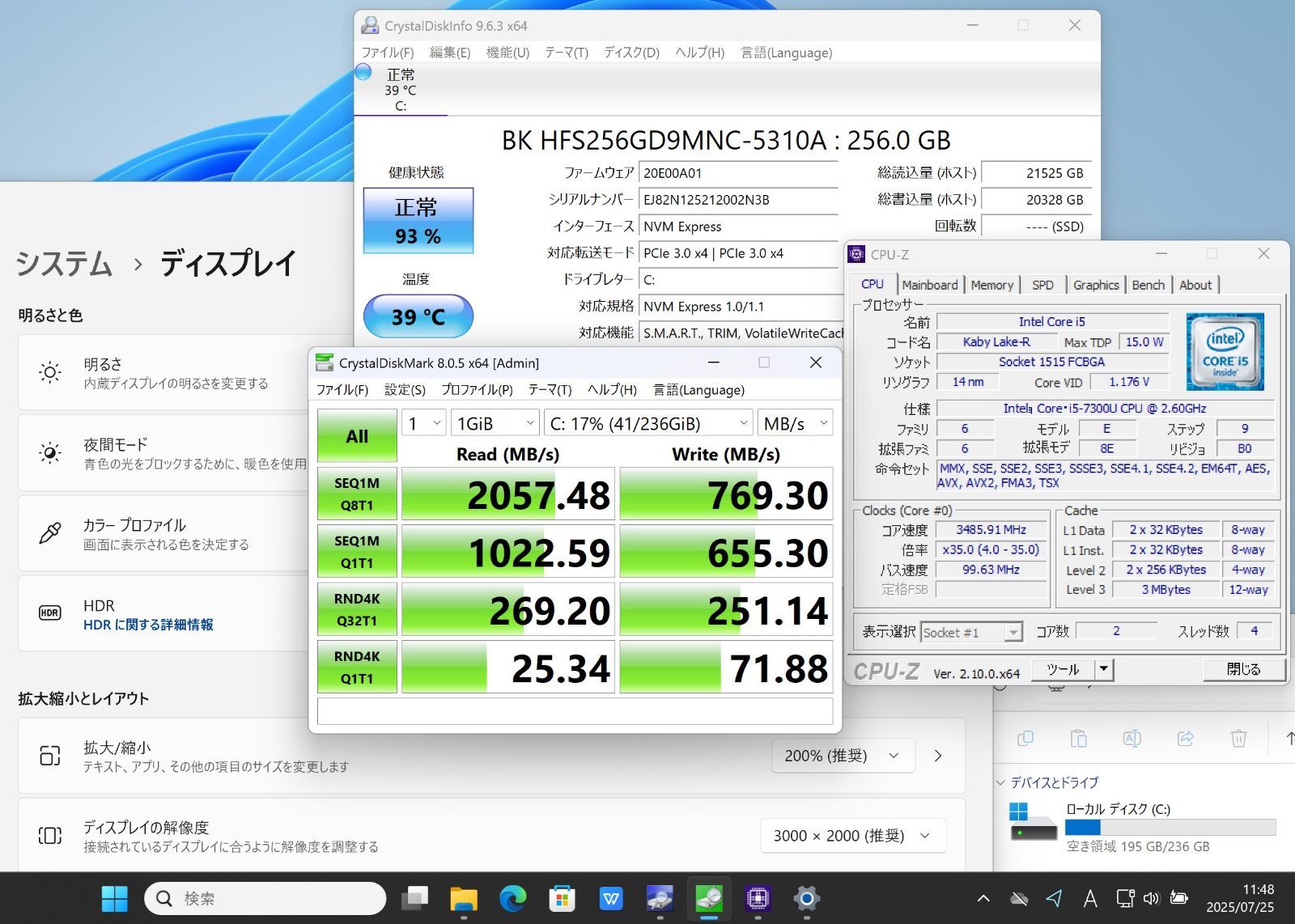The height and width of the screenshot is (924, 1295).
Task: Open 設定(S) menu in CrystalDiskMark
Action: click(x=405, y=390)
